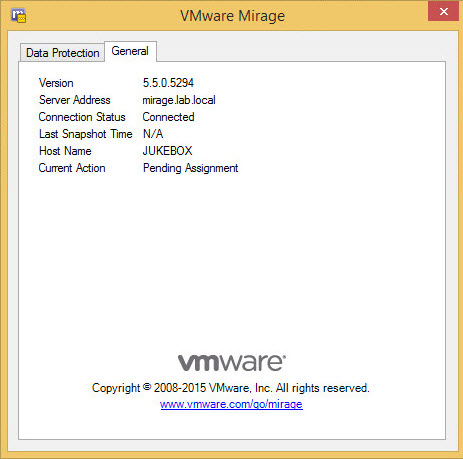The width and height of the screenshot is (463, 459).
Task: Click the Host Name label
Action: click(x=65, y=151)
